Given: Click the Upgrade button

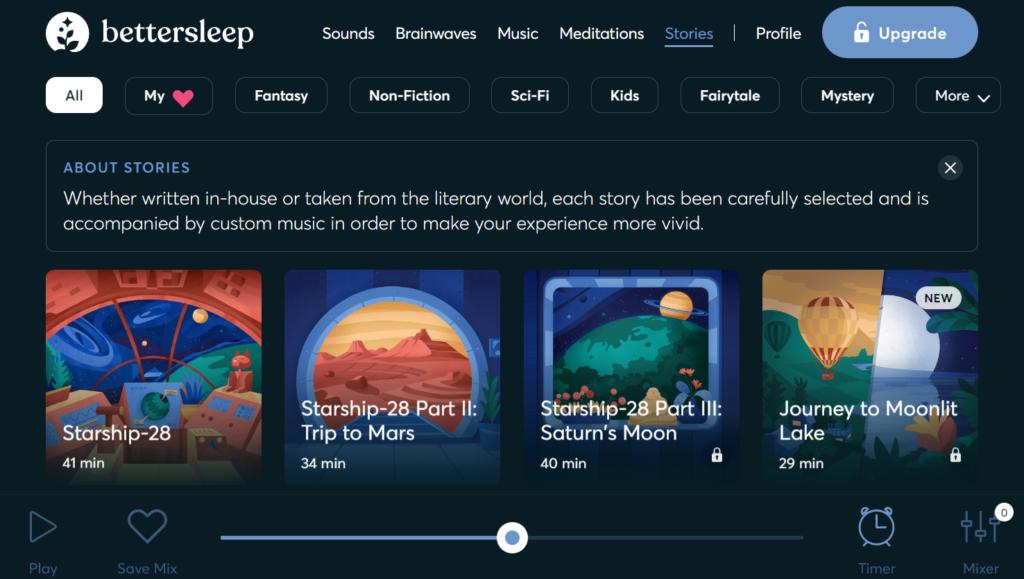Looking at the screenshot, I should 899,33.
